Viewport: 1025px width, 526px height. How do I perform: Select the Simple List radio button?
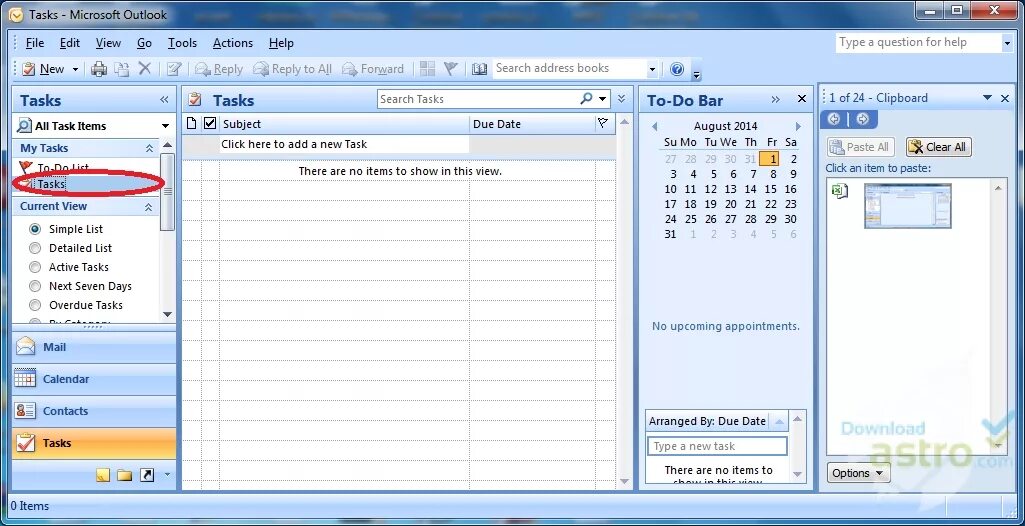click(35, 229)
